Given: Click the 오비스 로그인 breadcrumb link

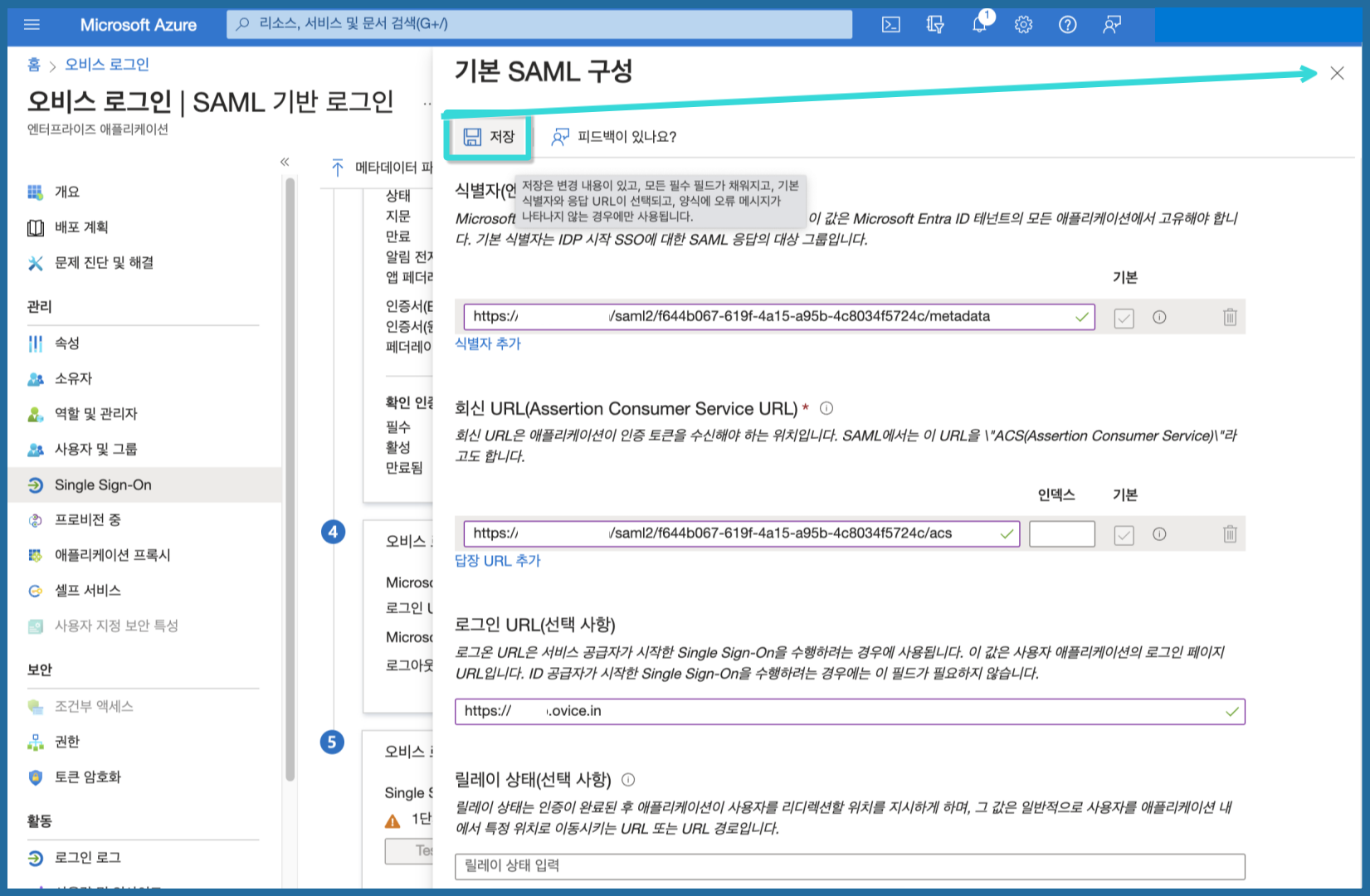Looking at the screenshot, I should tap(107, 65).
